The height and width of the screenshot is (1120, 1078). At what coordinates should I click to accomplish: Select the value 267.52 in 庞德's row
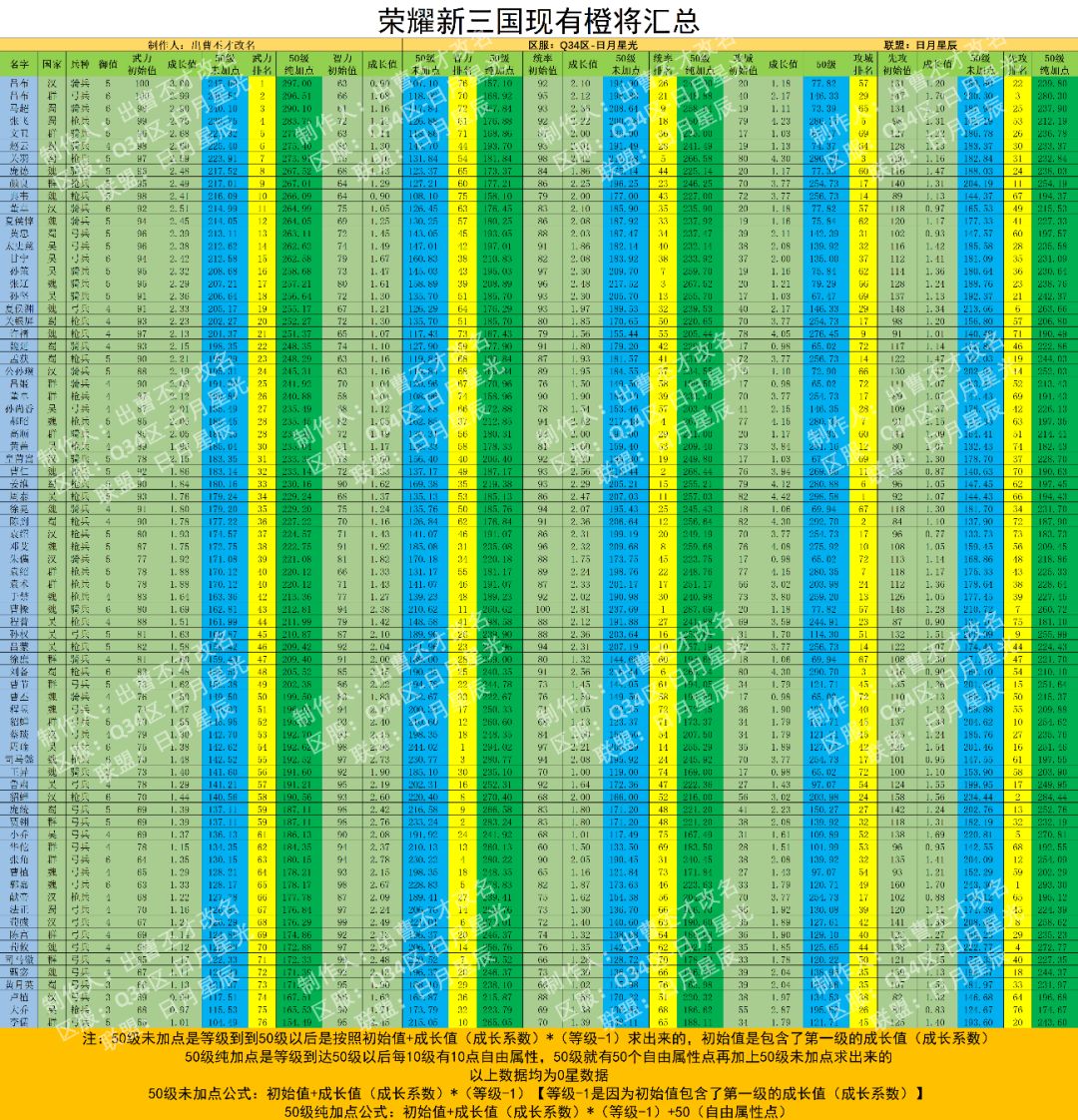point(299,172)
